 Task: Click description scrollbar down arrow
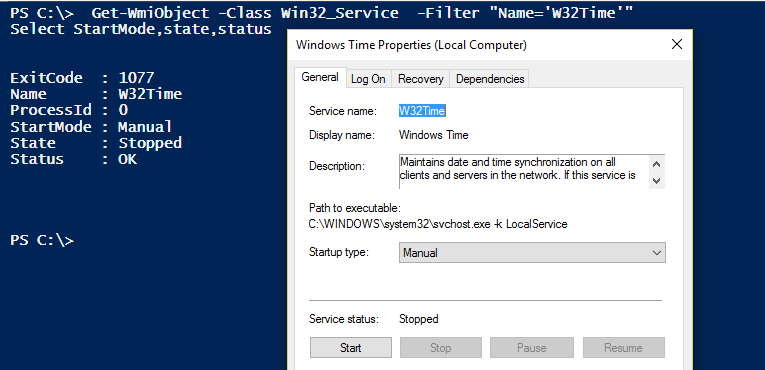657,181
